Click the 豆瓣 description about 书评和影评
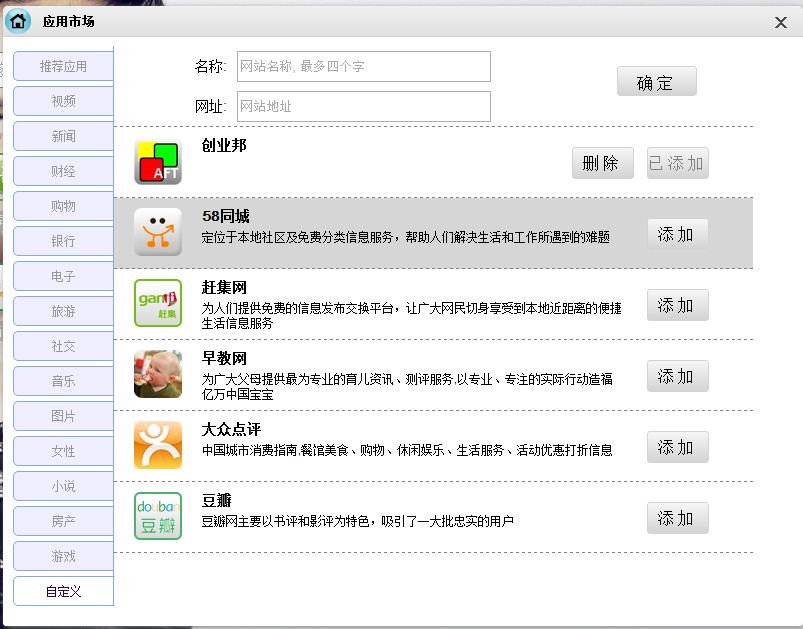This screenshot has height=629, width=803. (357, 521)
